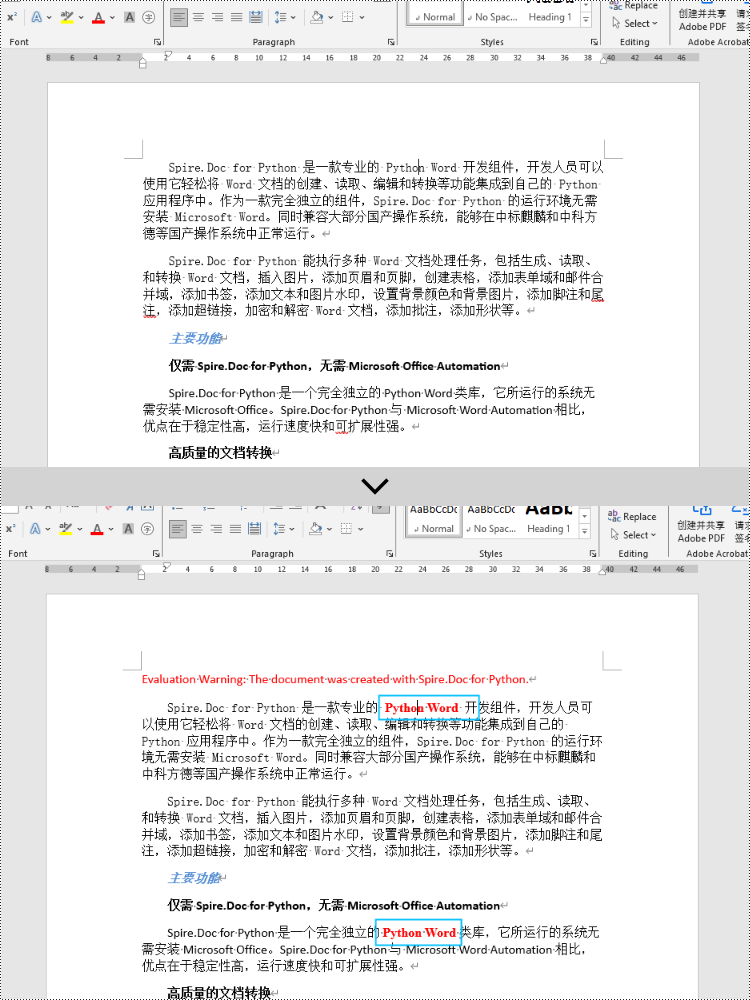The width and height of the screenshot is (750, 1000).
Task: Open highlight color dropdown in lower window
Action: pos(80,529)
